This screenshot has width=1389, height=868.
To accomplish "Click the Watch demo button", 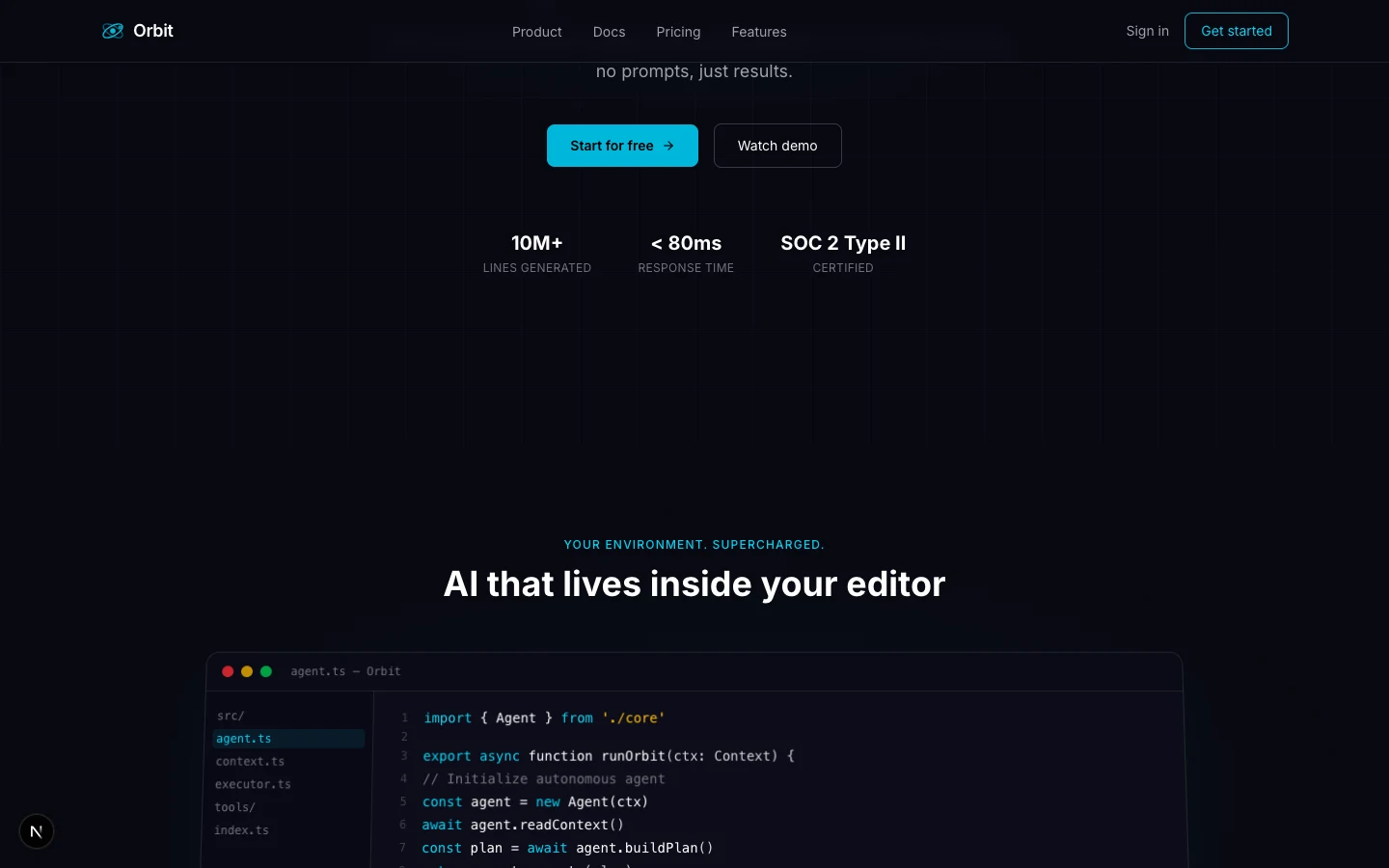I will (777, 146).
